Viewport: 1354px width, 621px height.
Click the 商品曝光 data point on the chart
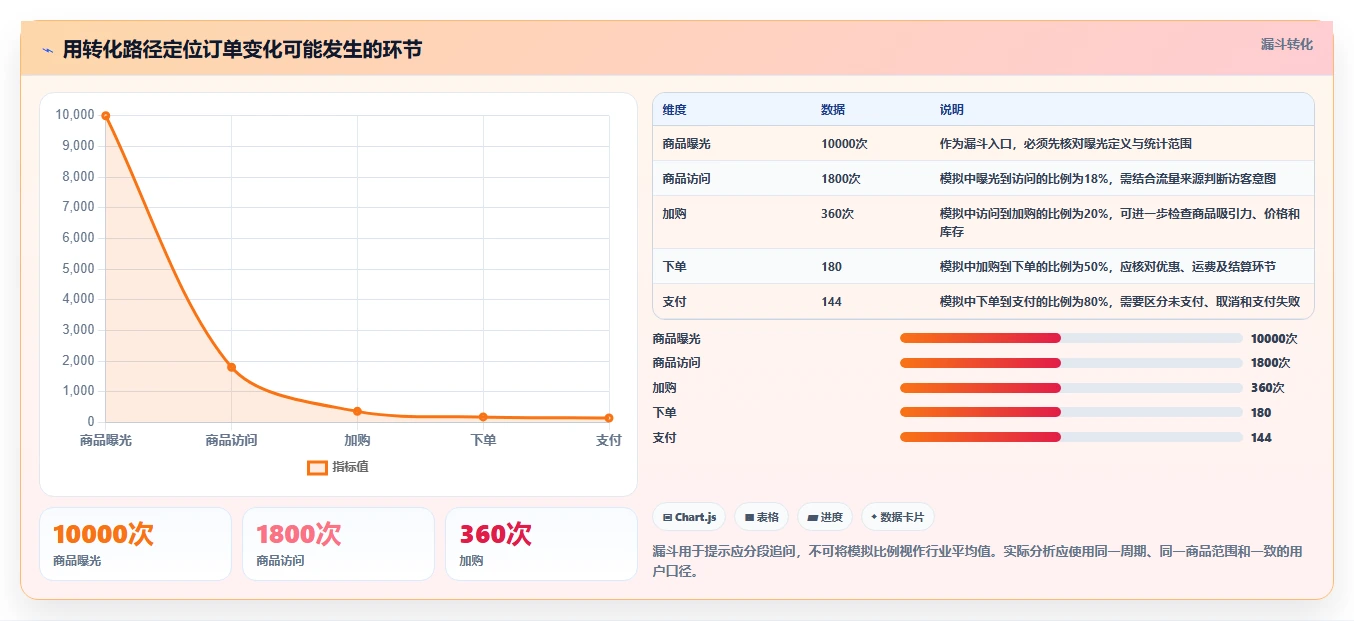105,116
